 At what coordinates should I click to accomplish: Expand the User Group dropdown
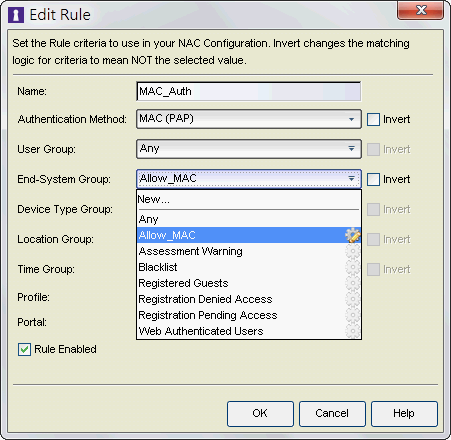[249, 149]
